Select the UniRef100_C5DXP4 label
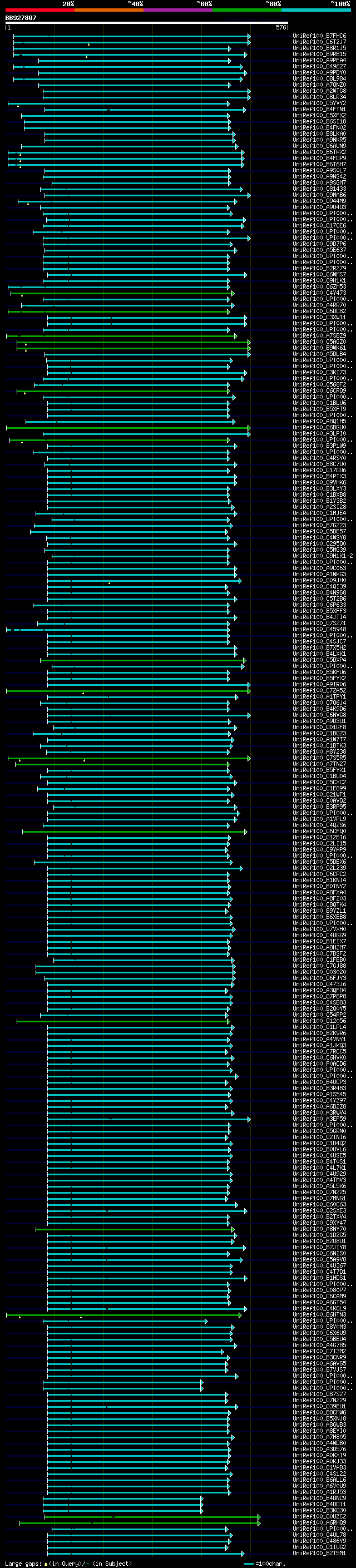The image size is (356, 1568). click(319, 660)
